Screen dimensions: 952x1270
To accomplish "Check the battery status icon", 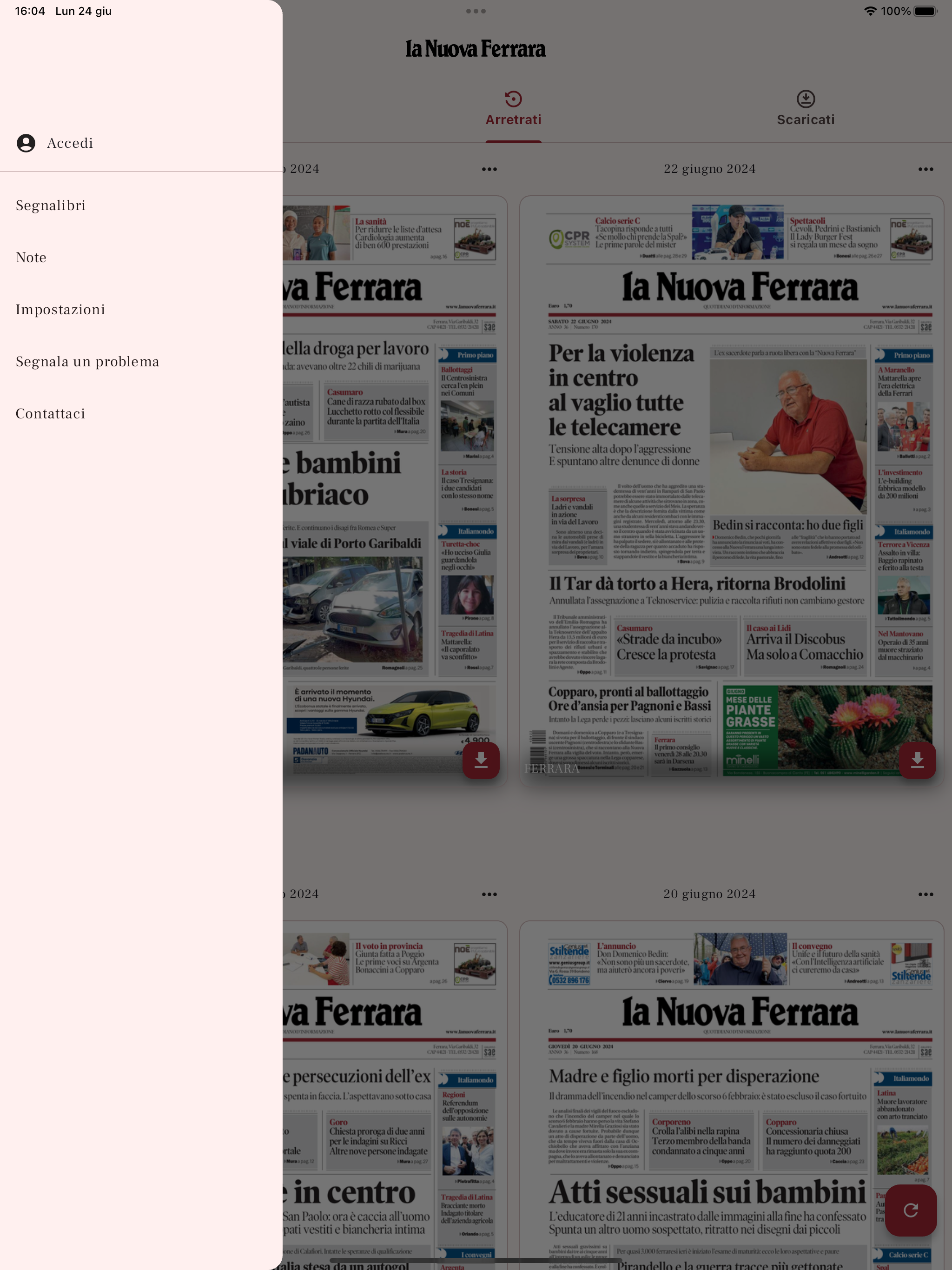I will [926, 11].
